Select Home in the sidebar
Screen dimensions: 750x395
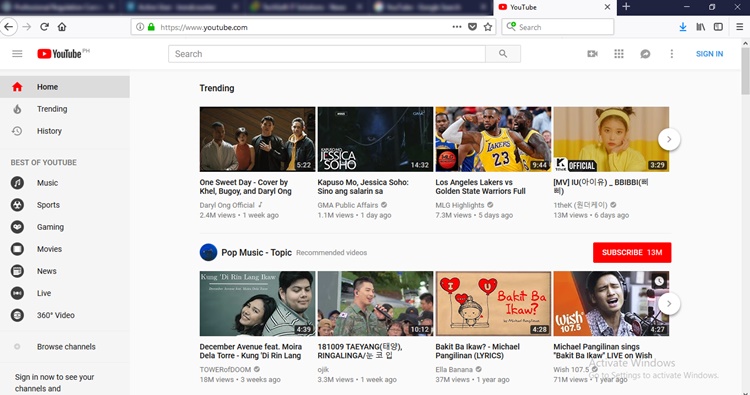tap(65, 87)
